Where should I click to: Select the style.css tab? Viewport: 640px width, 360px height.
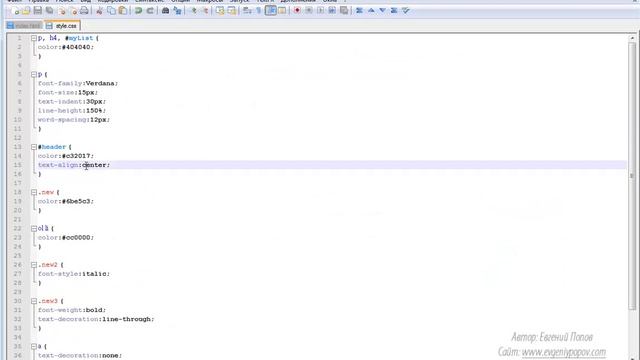click(62, 26)
